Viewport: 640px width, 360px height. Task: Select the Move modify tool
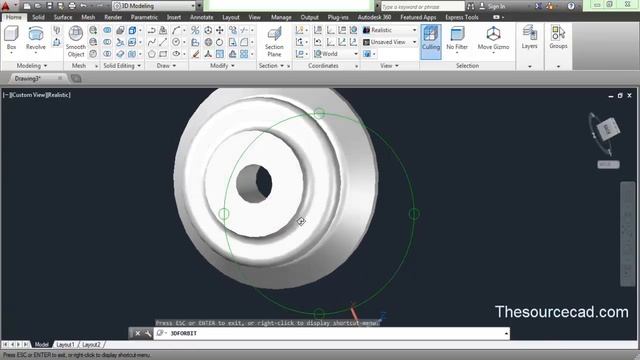(x=220, y=30)
